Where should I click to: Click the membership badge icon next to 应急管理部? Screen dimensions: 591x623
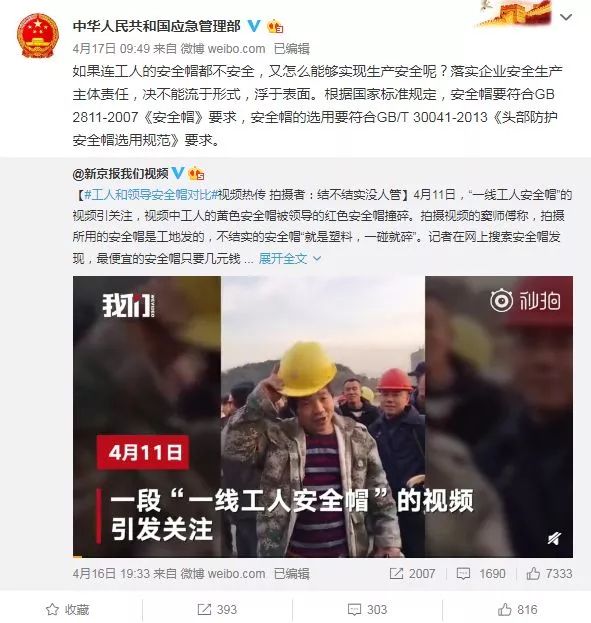(x=275, y=27)
